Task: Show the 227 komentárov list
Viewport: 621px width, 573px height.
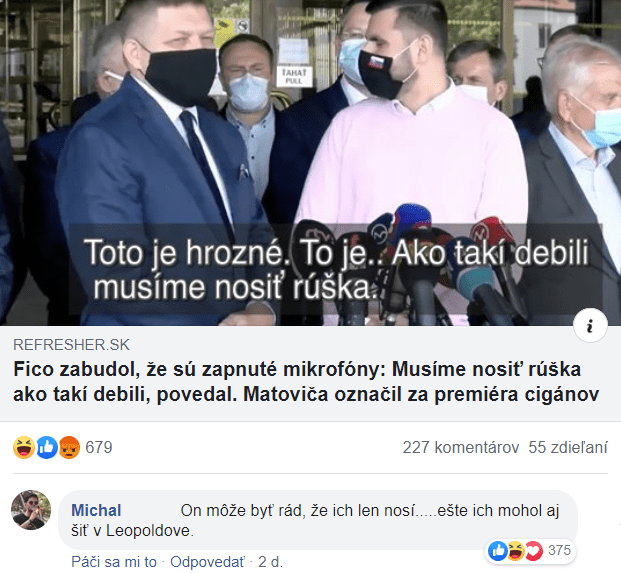Action: click(461, 447)
